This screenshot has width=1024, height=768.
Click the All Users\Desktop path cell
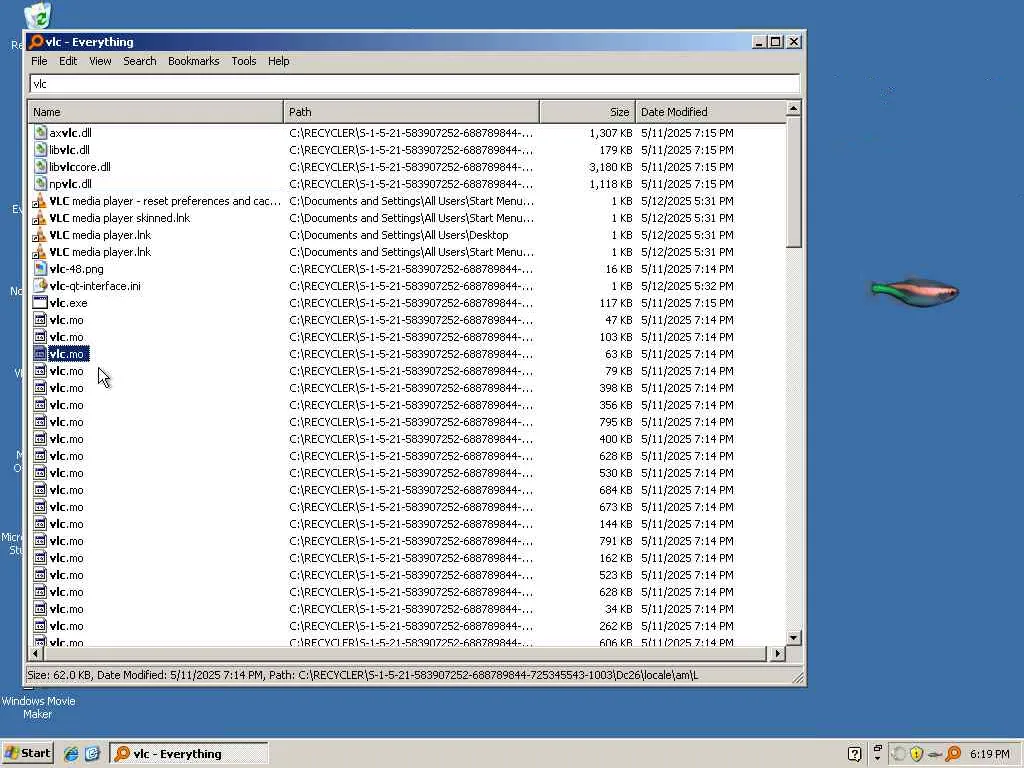pyautogui.click(x=398, y=235)
